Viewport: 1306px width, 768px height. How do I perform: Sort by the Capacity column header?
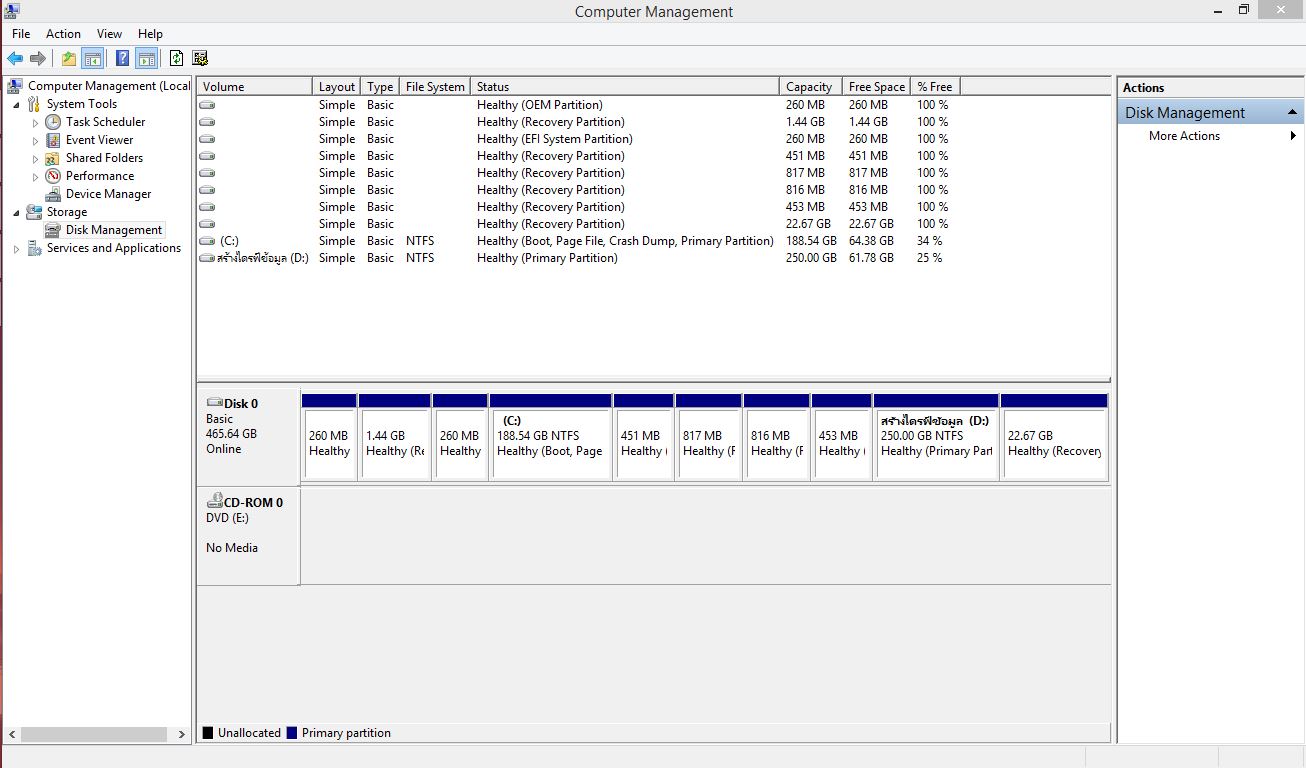[x=811, y=87]
